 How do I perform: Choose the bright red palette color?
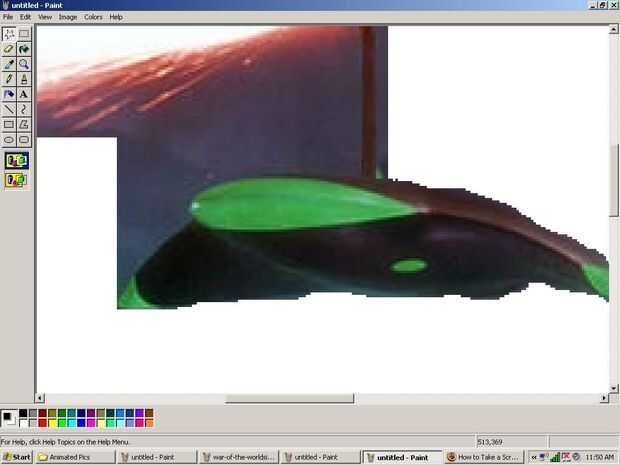(x=43, y=423)
